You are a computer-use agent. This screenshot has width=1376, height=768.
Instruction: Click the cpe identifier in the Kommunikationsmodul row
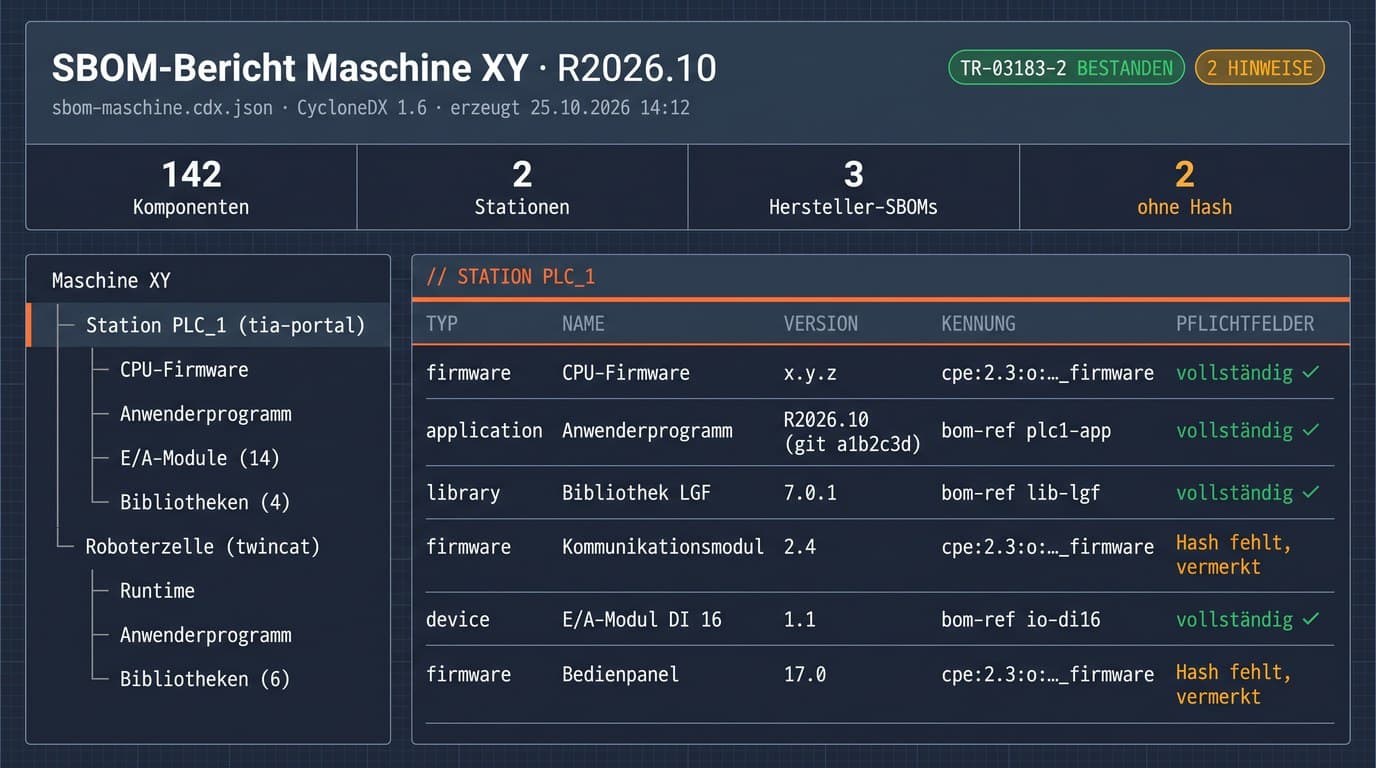tap(1047, 547)
